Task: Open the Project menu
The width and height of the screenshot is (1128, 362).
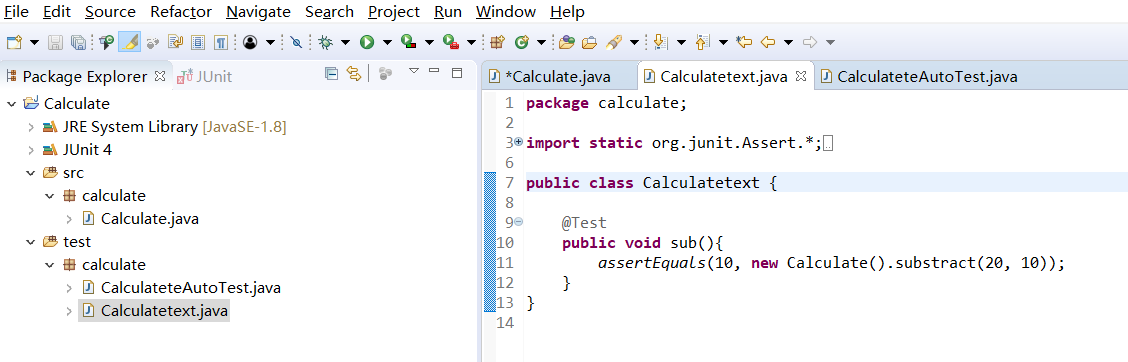Action: point(394,12)
